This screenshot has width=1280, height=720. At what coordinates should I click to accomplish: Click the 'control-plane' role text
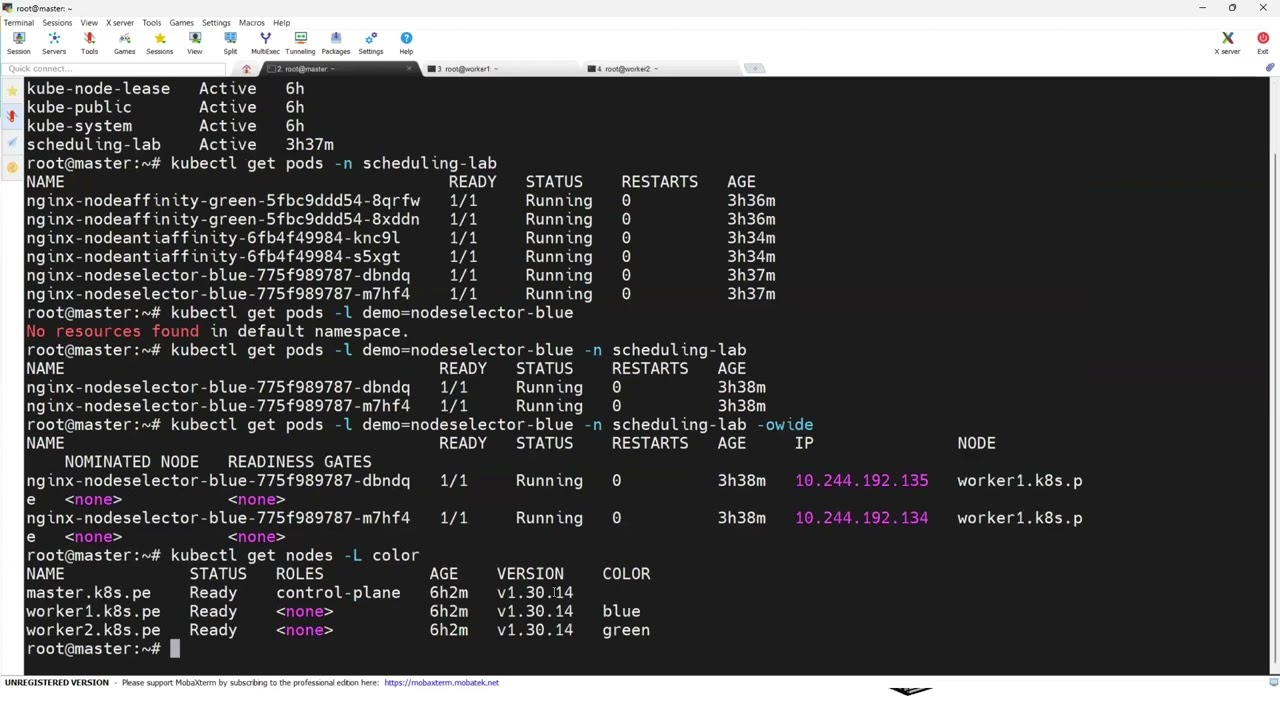tap(338, 593)
